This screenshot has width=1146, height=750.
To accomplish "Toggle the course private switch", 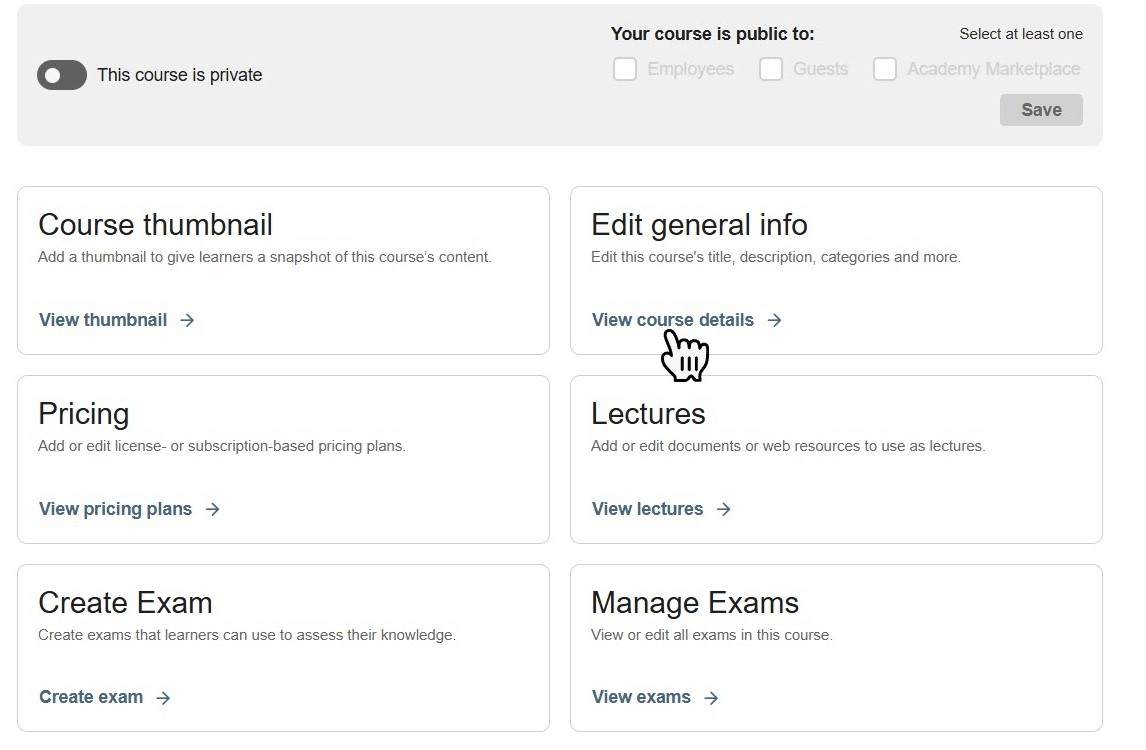I will coord(62,75).
